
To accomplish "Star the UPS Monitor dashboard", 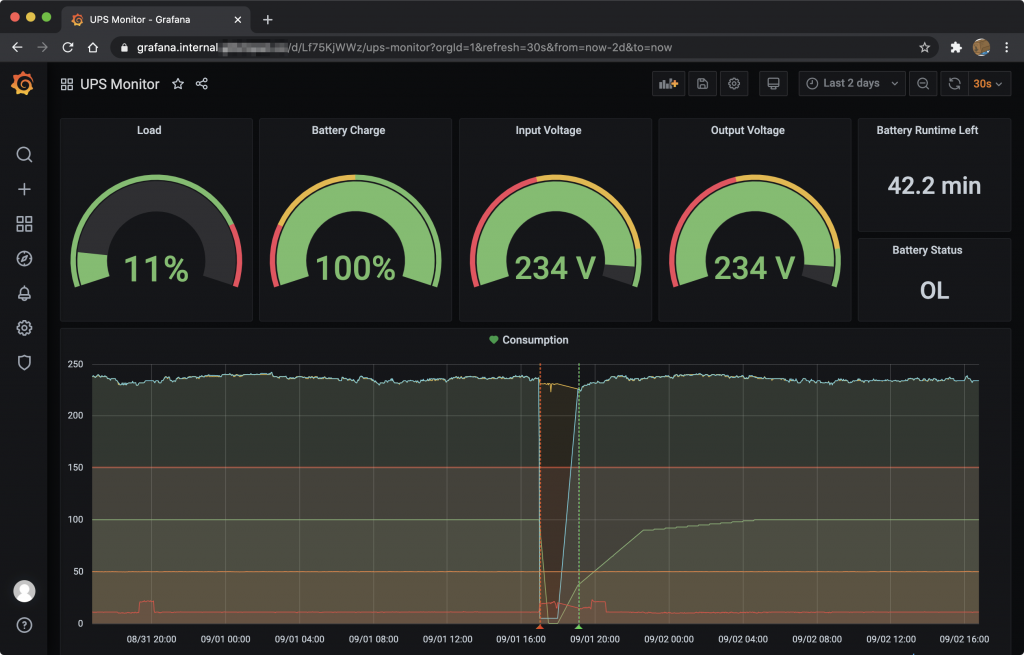I will tap(178, 84).
